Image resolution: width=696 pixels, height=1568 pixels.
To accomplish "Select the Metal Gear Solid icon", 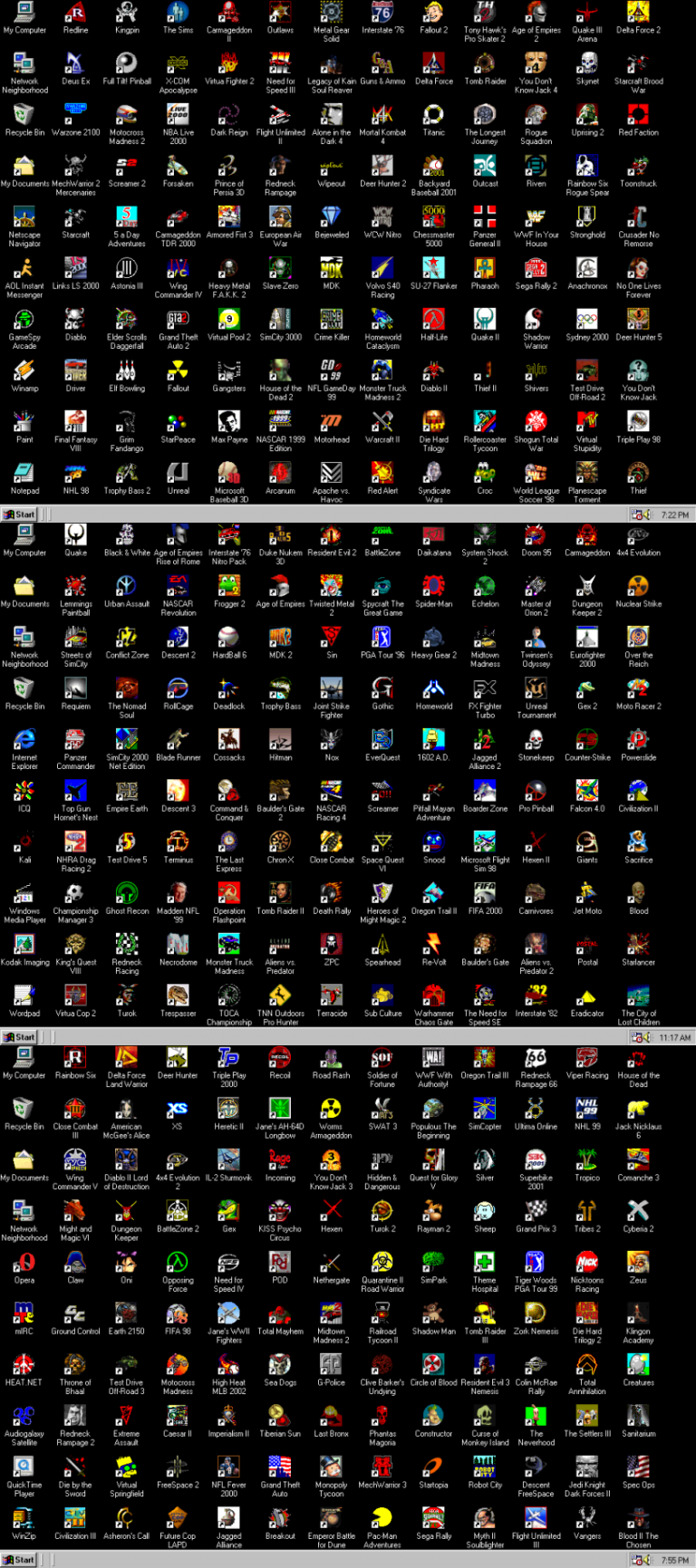I will pos(332,12).
